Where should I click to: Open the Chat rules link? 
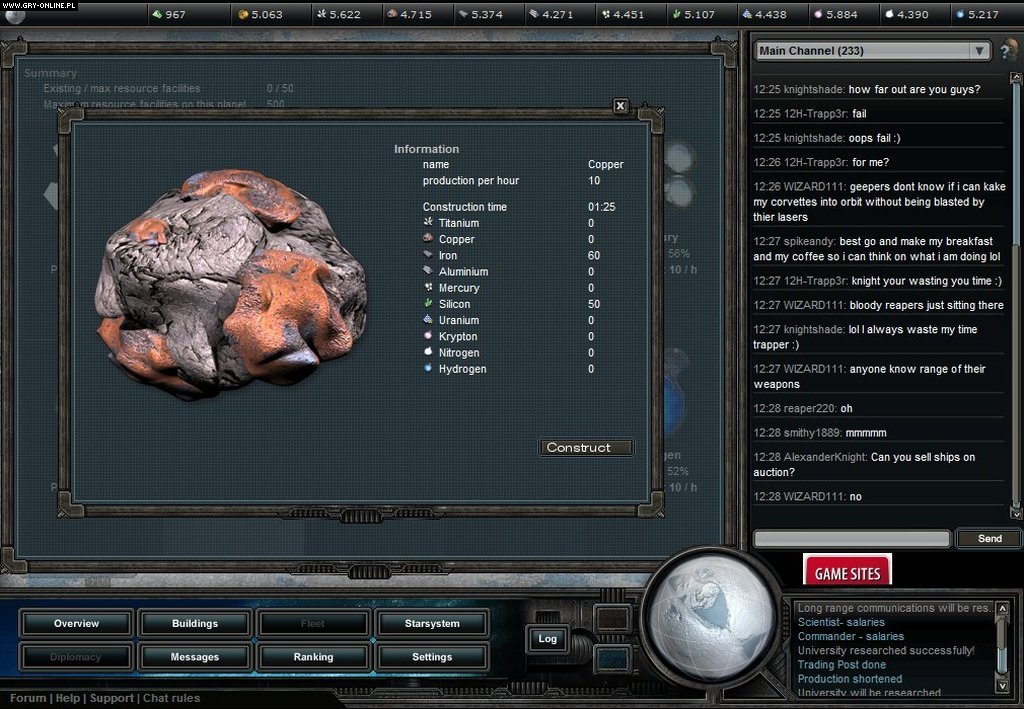pos(171,698)
